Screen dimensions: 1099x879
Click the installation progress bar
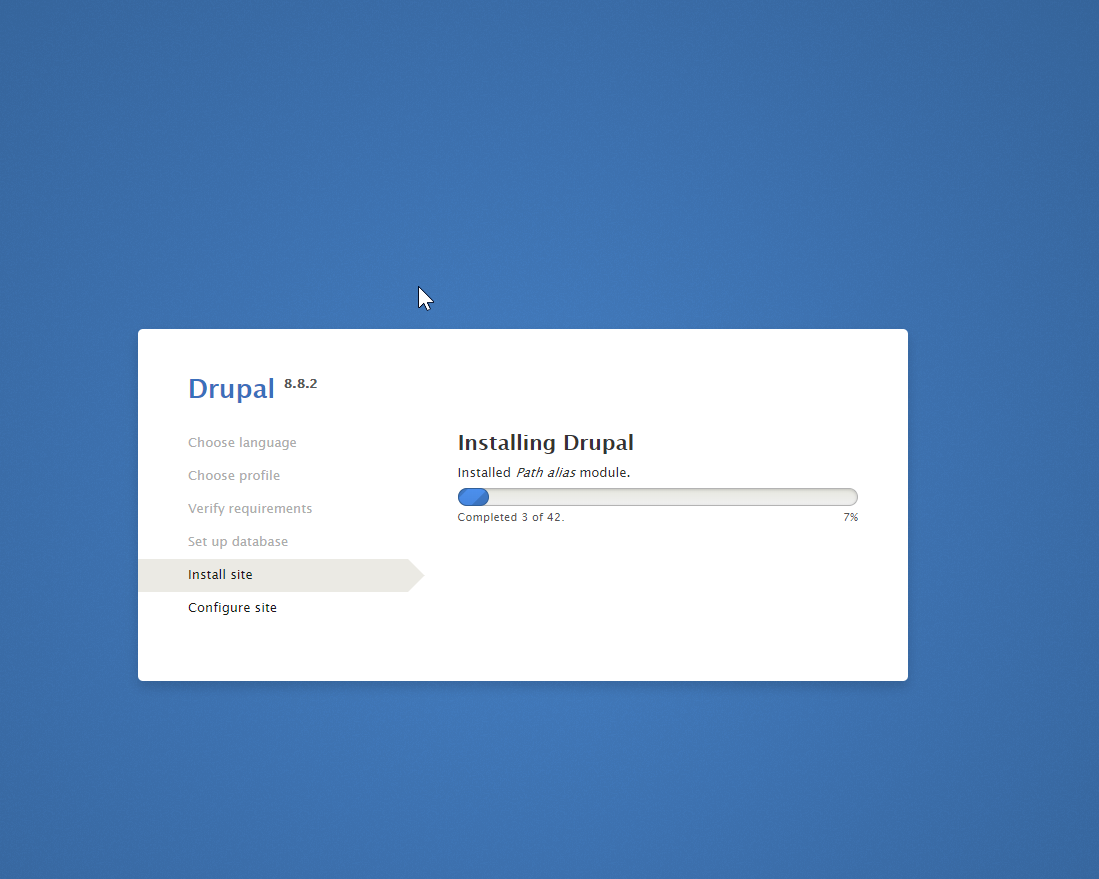pyautogui.click(x=657, y=497)
